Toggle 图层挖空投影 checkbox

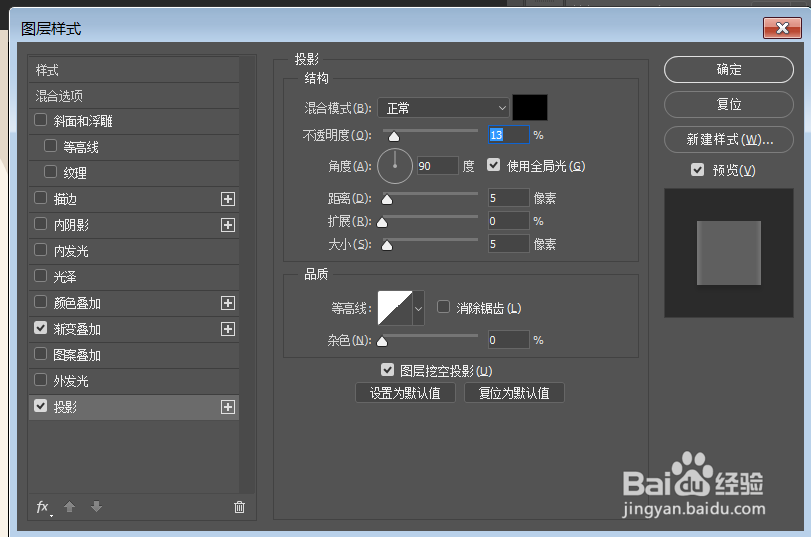tap(387, 369)
